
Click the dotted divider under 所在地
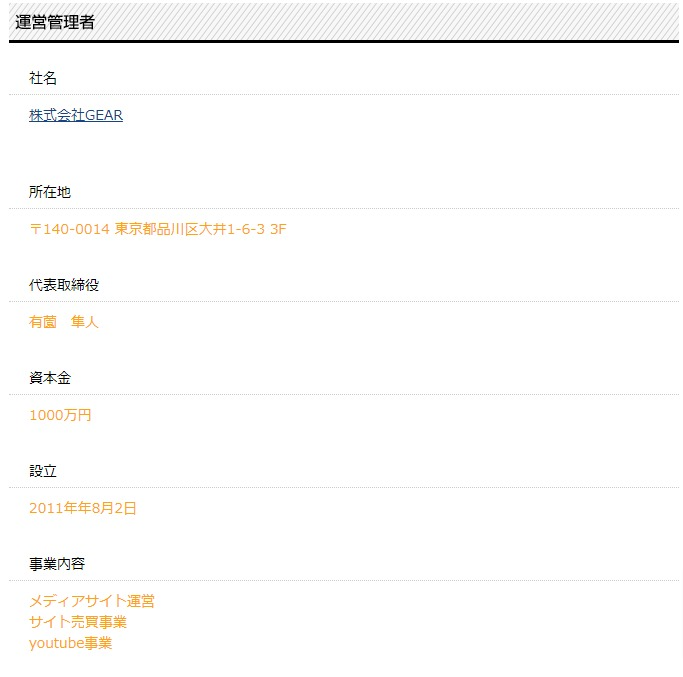click(344, 208)
